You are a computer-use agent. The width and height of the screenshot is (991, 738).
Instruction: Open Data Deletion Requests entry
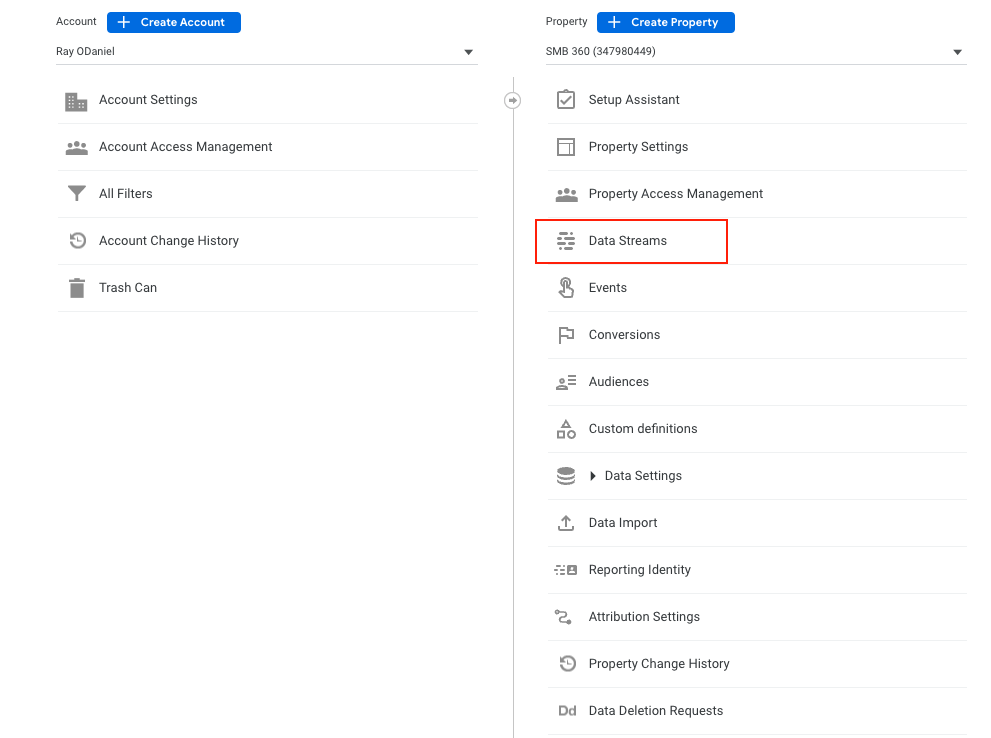click(655, 711)
